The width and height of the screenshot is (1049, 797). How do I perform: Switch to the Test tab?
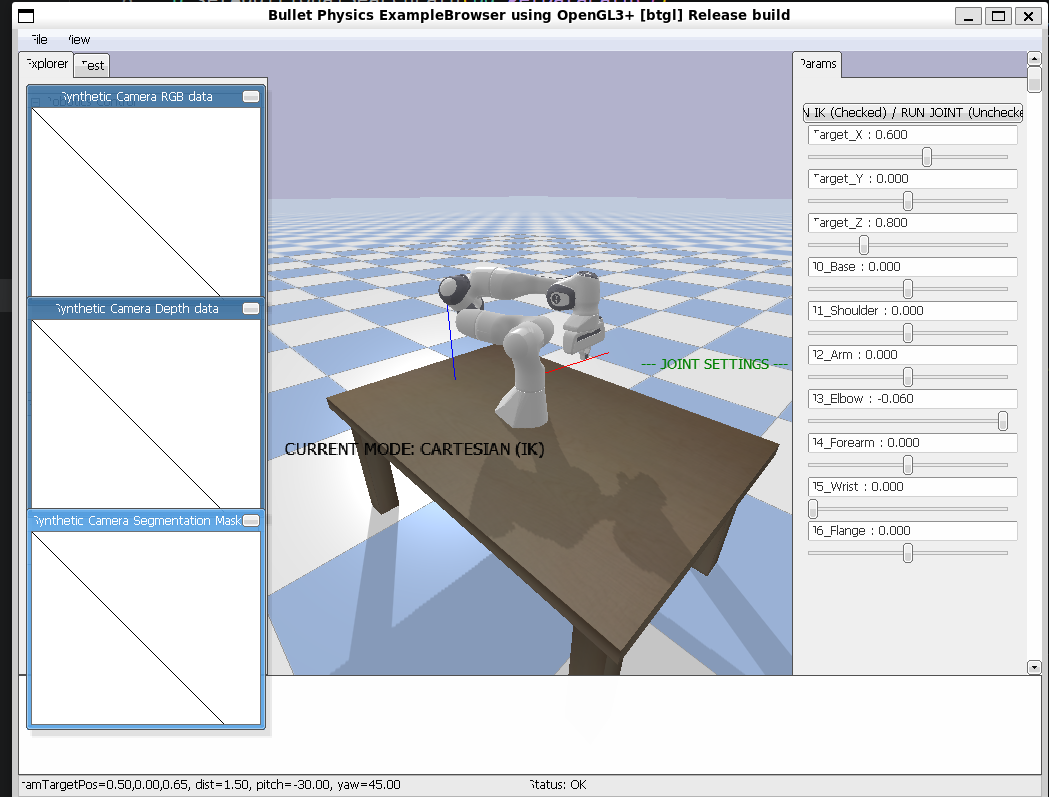click(x=92, y=66)
